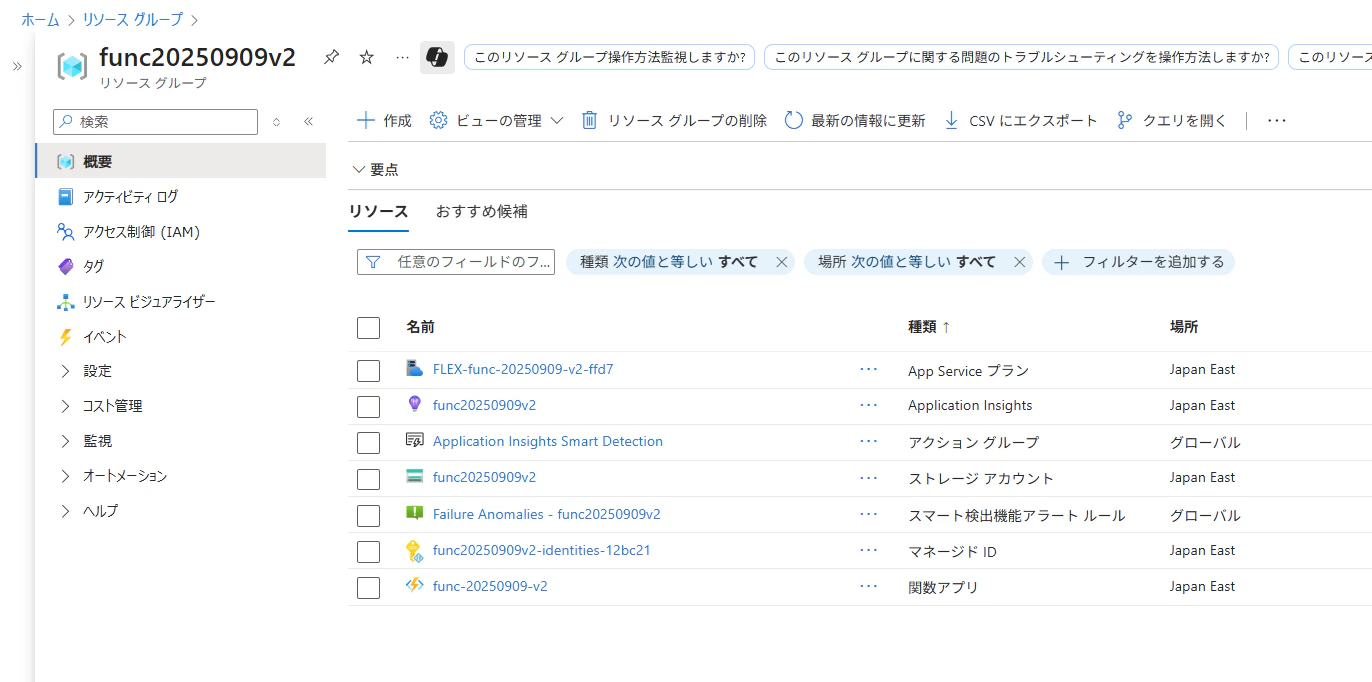Screen dimensions: 1372x682
Task: Open row menu for func20250909v2-identities-12bc21
Action: pyautogui.click(x=868, y=550)
